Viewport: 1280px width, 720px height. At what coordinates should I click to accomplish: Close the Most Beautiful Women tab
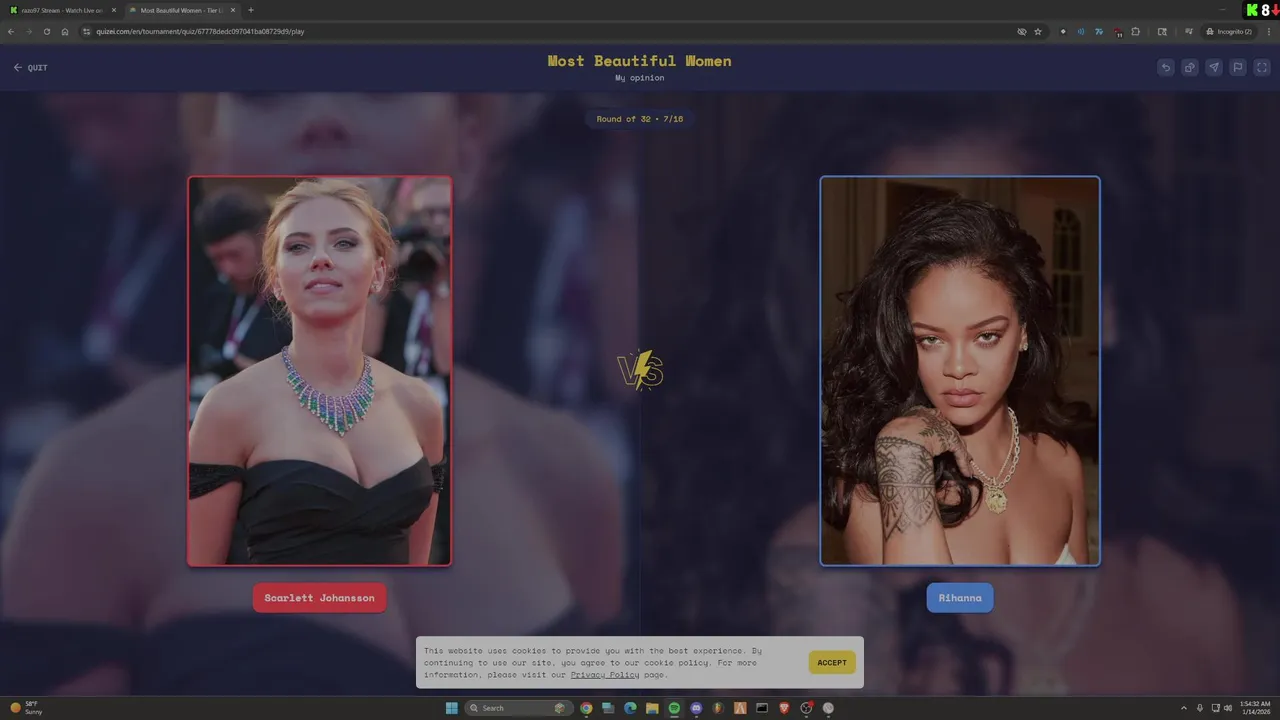[x=233, y=10]
